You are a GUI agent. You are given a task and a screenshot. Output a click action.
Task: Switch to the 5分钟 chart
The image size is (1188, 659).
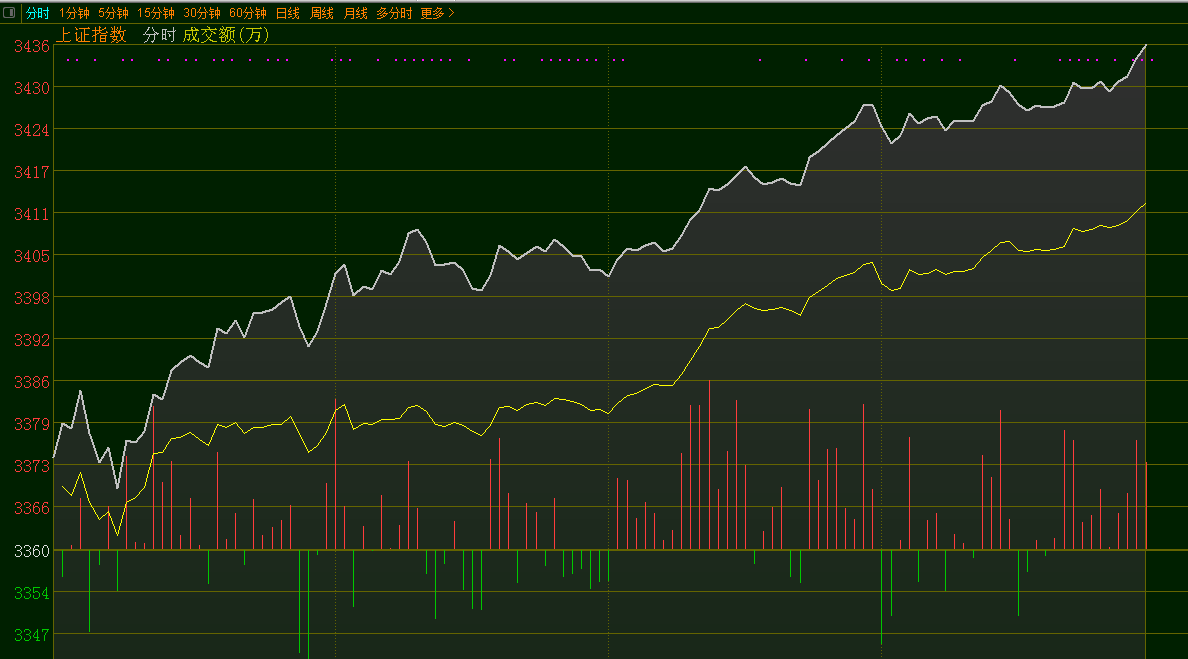[113, 13]
